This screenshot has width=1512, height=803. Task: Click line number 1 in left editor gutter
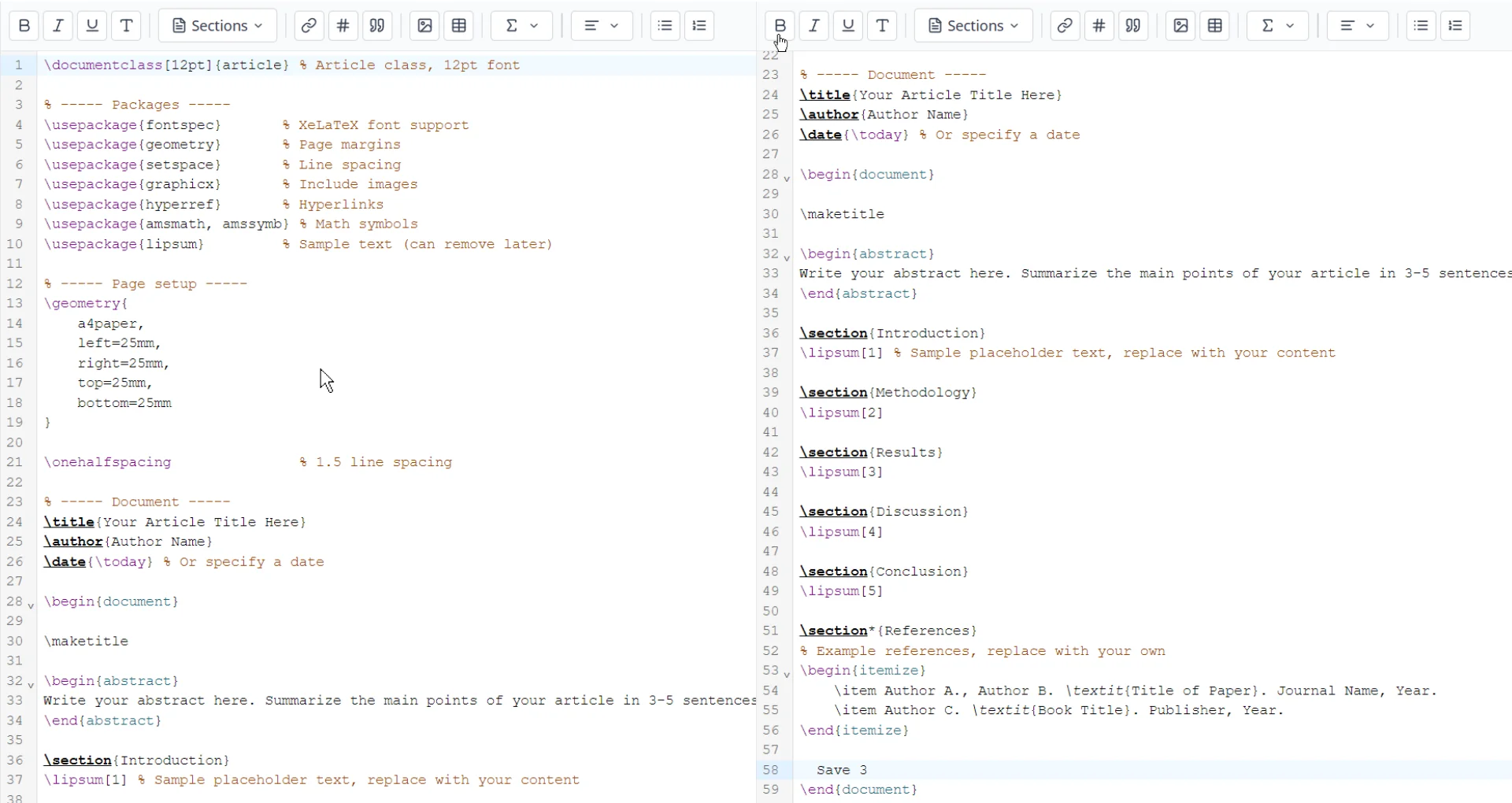[19, 65]
